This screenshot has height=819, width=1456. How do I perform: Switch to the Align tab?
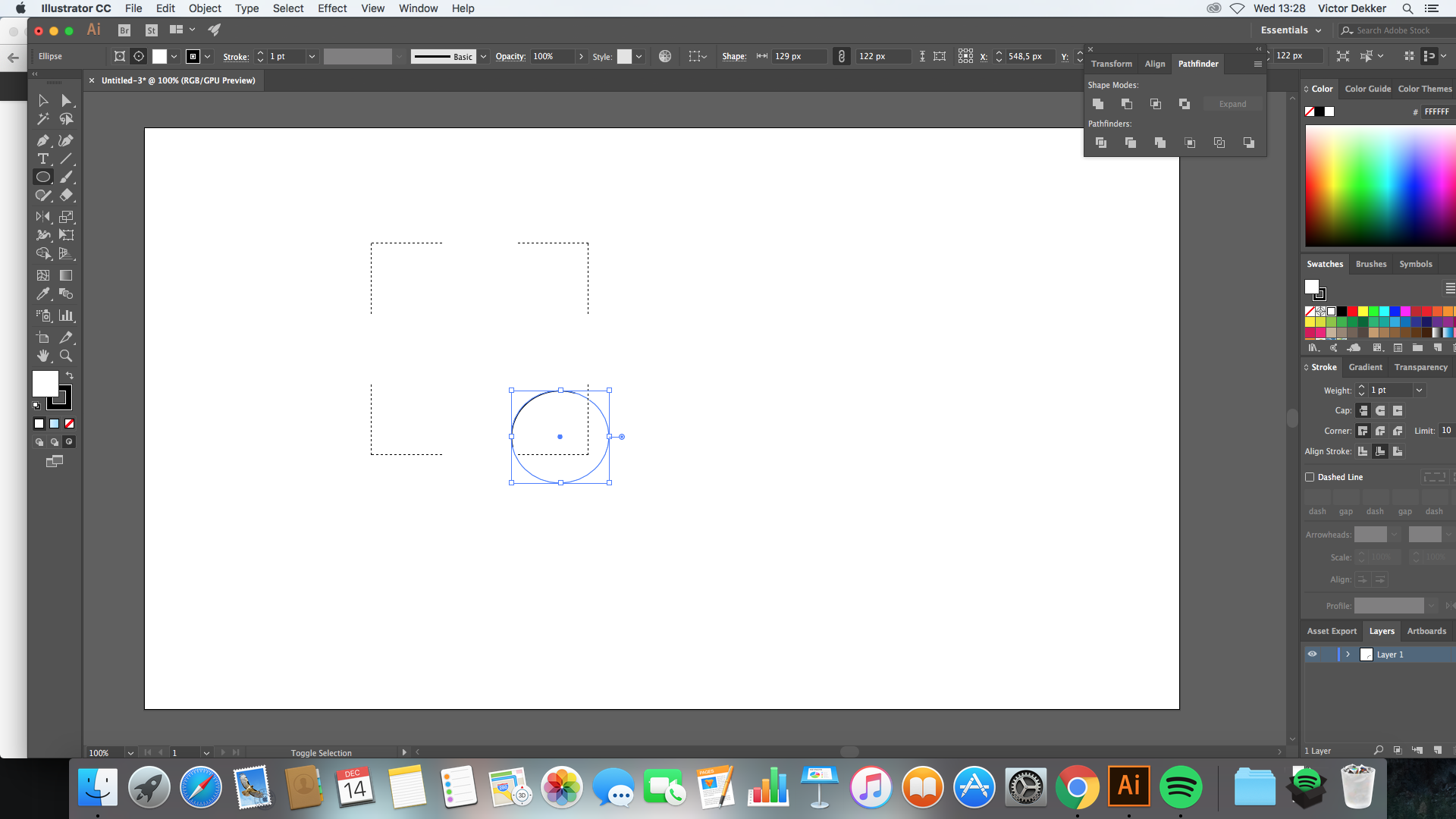1155,64
